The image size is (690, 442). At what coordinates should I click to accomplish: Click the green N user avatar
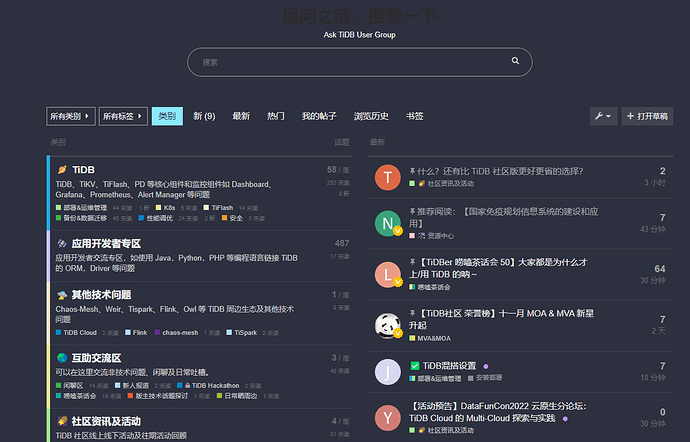pyautogui.click(x=388, y=223)
